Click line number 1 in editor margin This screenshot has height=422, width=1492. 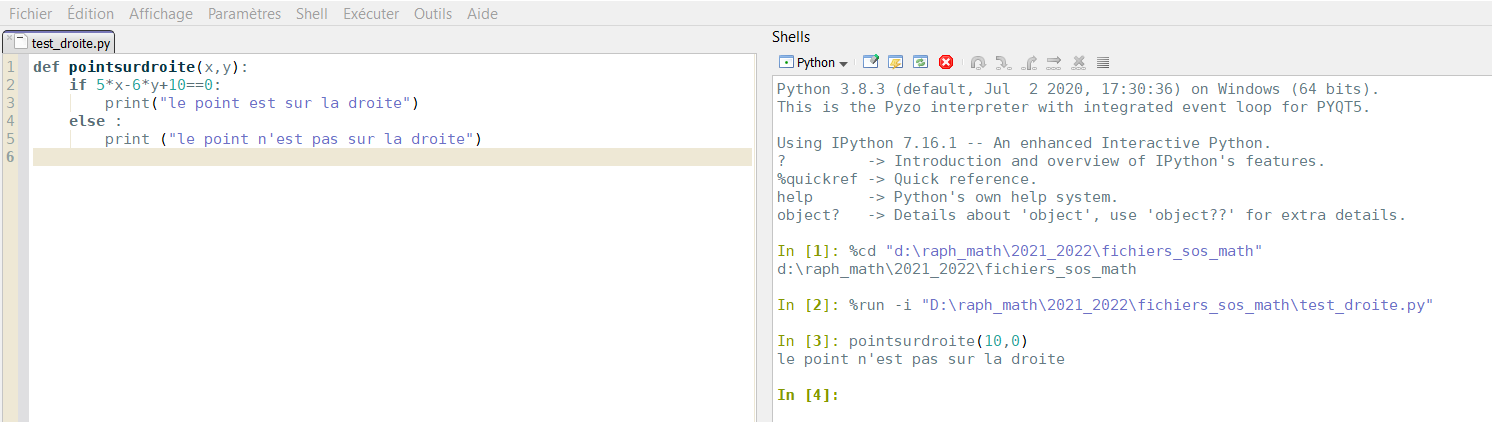[x=10, y=67]
